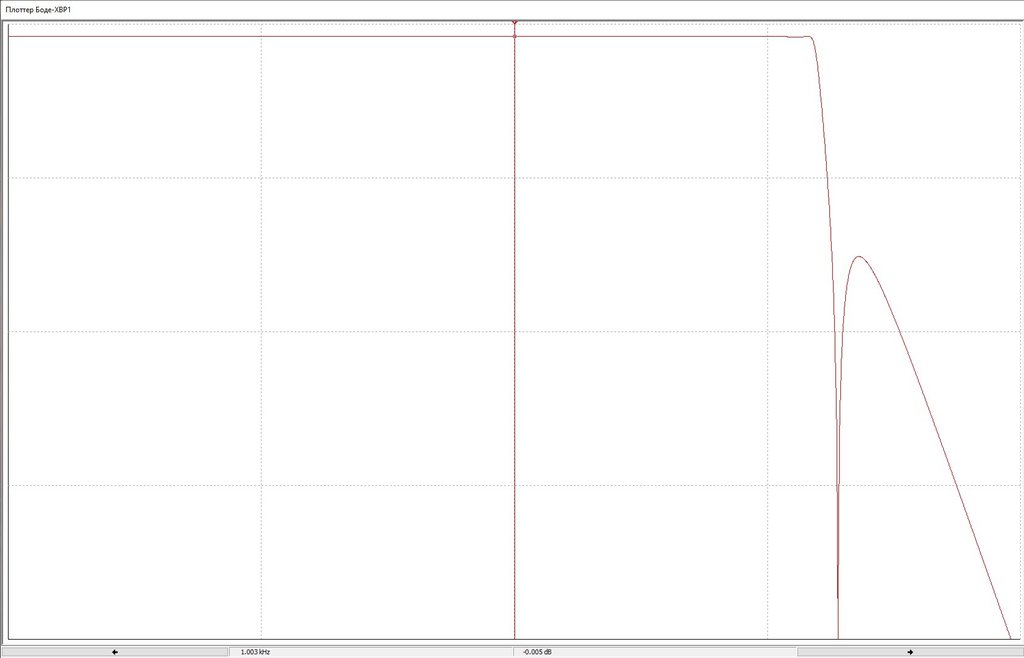Click the -0.005 dB magnitude readout
Screen dimensions: 1024x658
[537, 651]
